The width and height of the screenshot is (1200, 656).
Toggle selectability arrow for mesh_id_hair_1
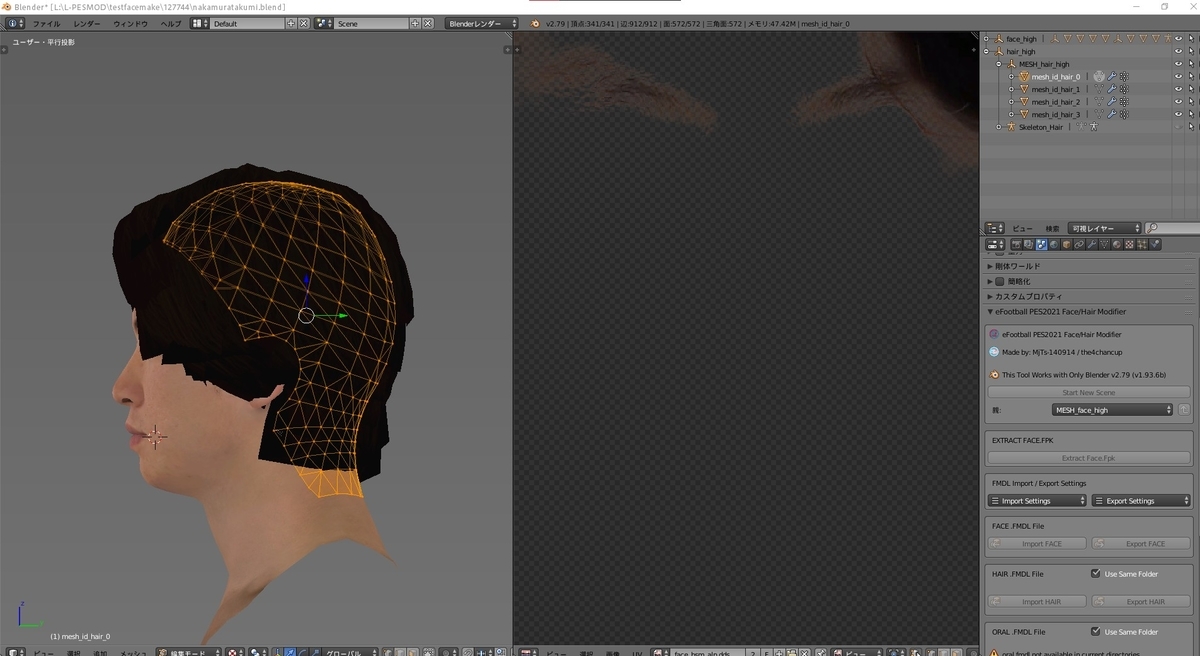pyautogui.click(x=1191, y=89)
